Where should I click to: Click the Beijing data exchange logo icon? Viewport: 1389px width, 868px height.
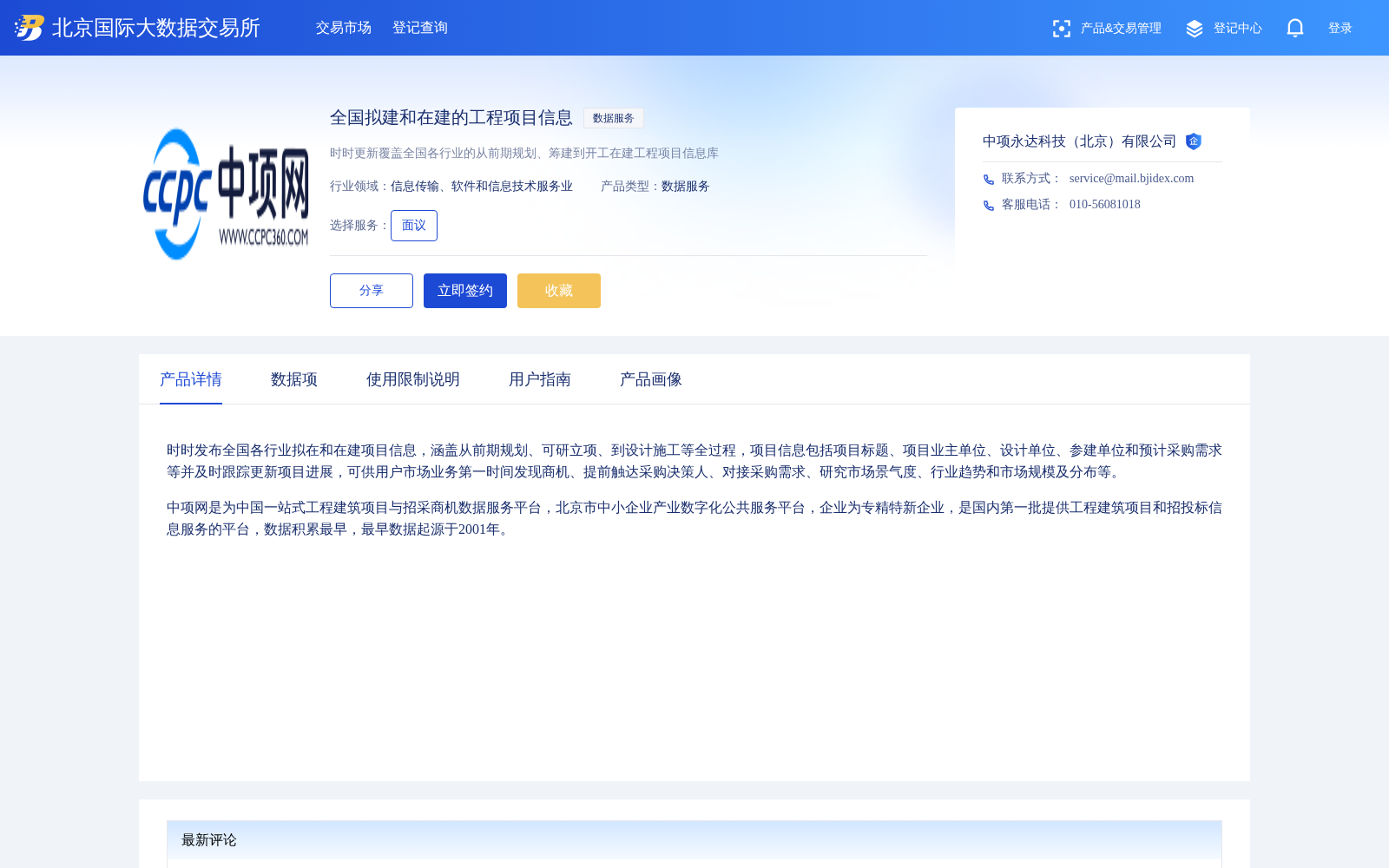(x=30, y=28)
